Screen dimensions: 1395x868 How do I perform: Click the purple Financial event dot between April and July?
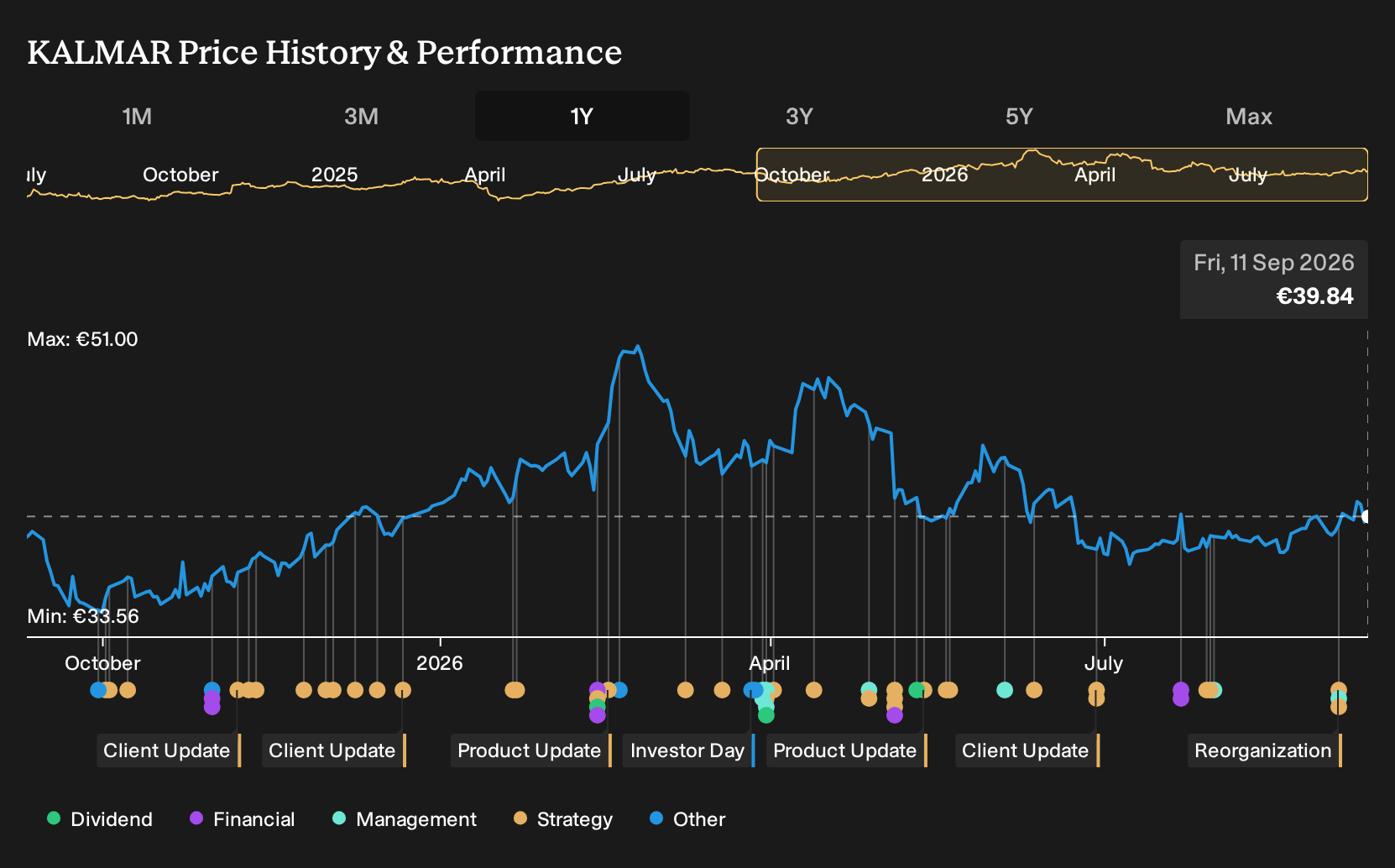coord(895,715)
